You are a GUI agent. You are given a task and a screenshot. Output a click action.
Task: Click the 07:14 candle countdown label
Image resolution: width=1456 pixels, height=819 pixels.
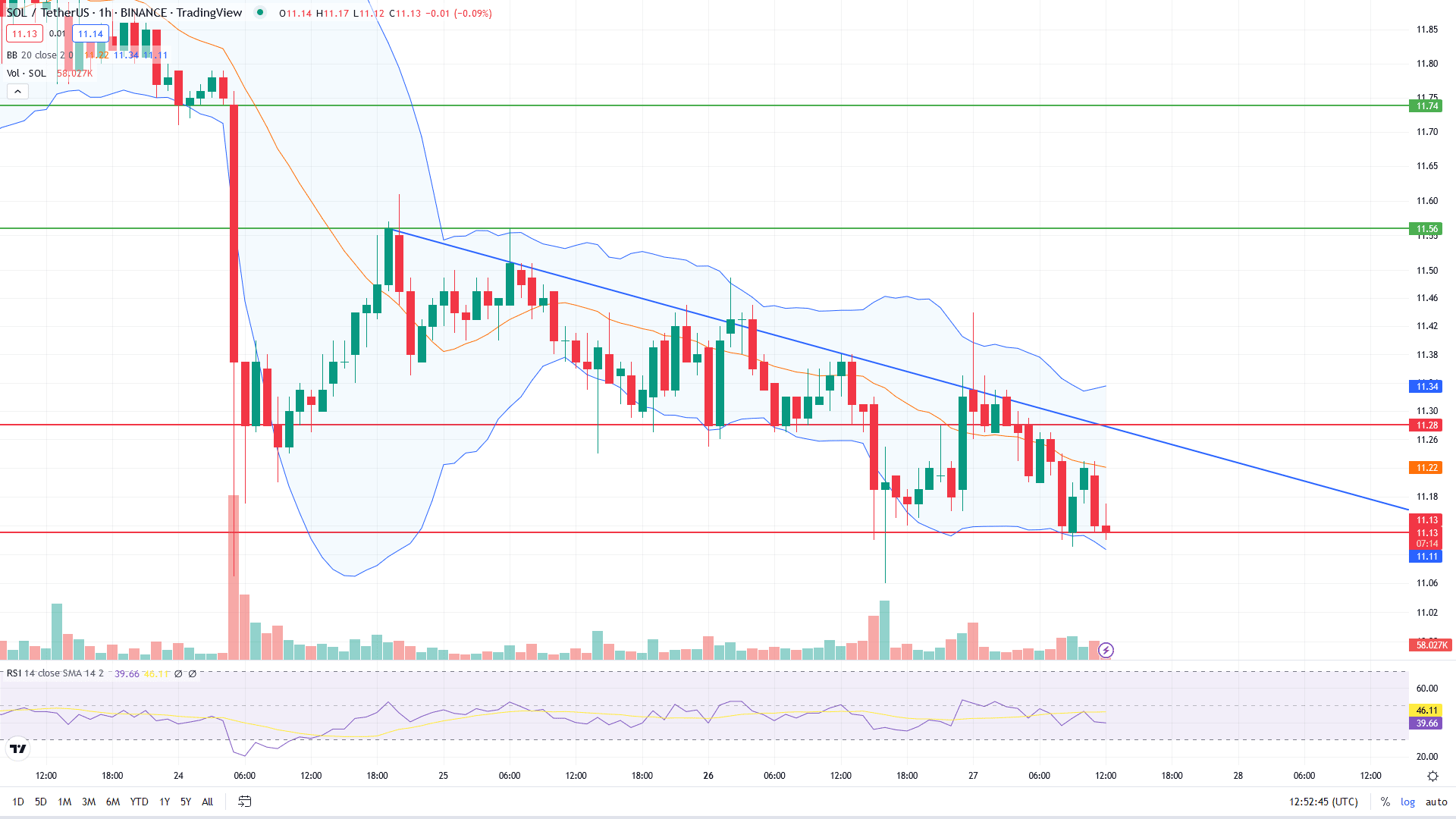[x=1426, y=544]
